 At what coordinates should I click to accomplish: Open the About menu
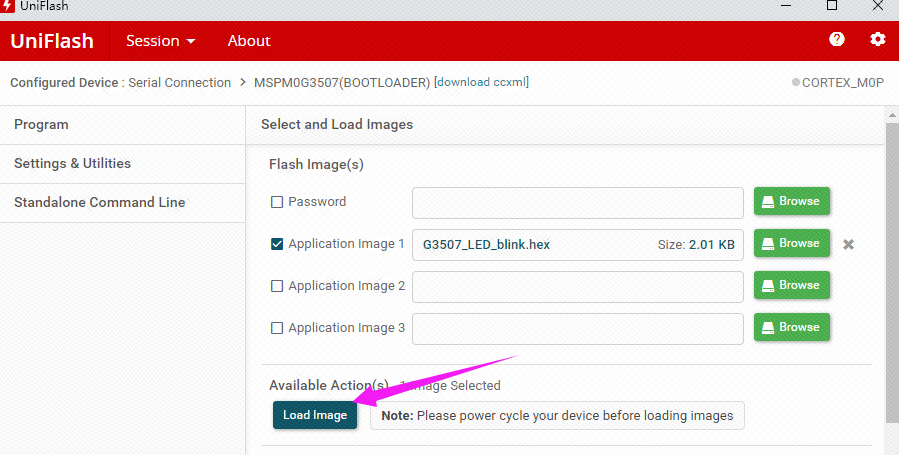click(x=249, y=41)
